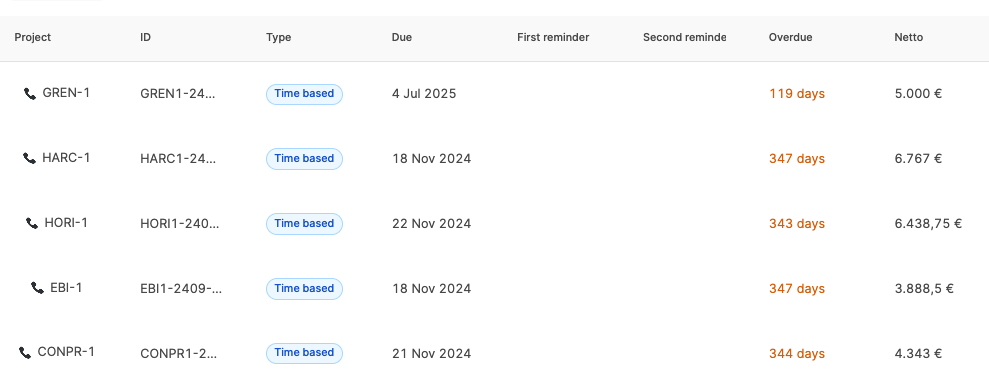The image size is (989, 388).
Task: Open invoice ID EBI1-2409-…
Action: click(181, 289)
